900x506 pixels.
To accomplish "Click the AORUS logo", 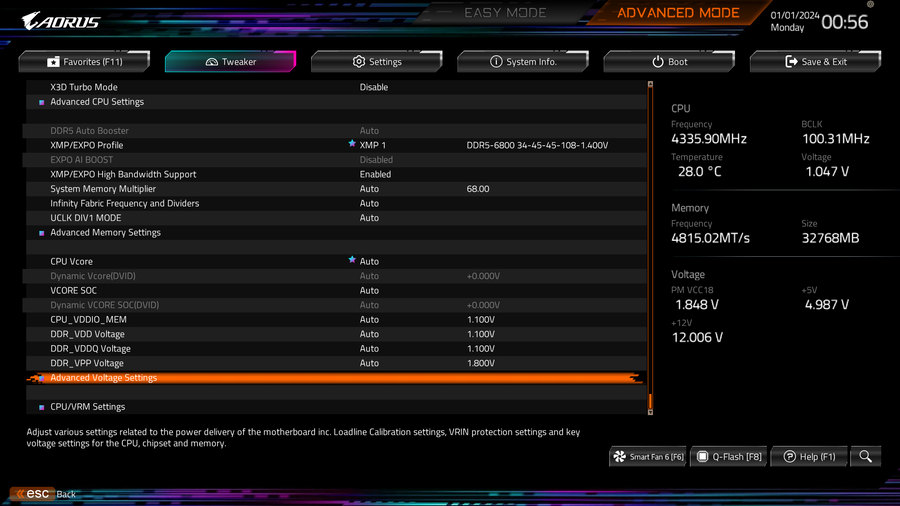I will point(61,22).
